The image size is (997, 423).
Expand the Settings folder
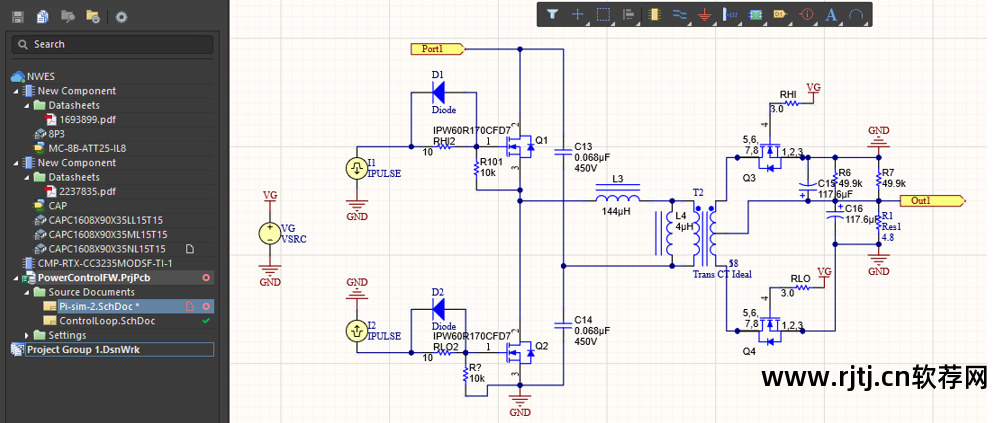coord(27,335)
